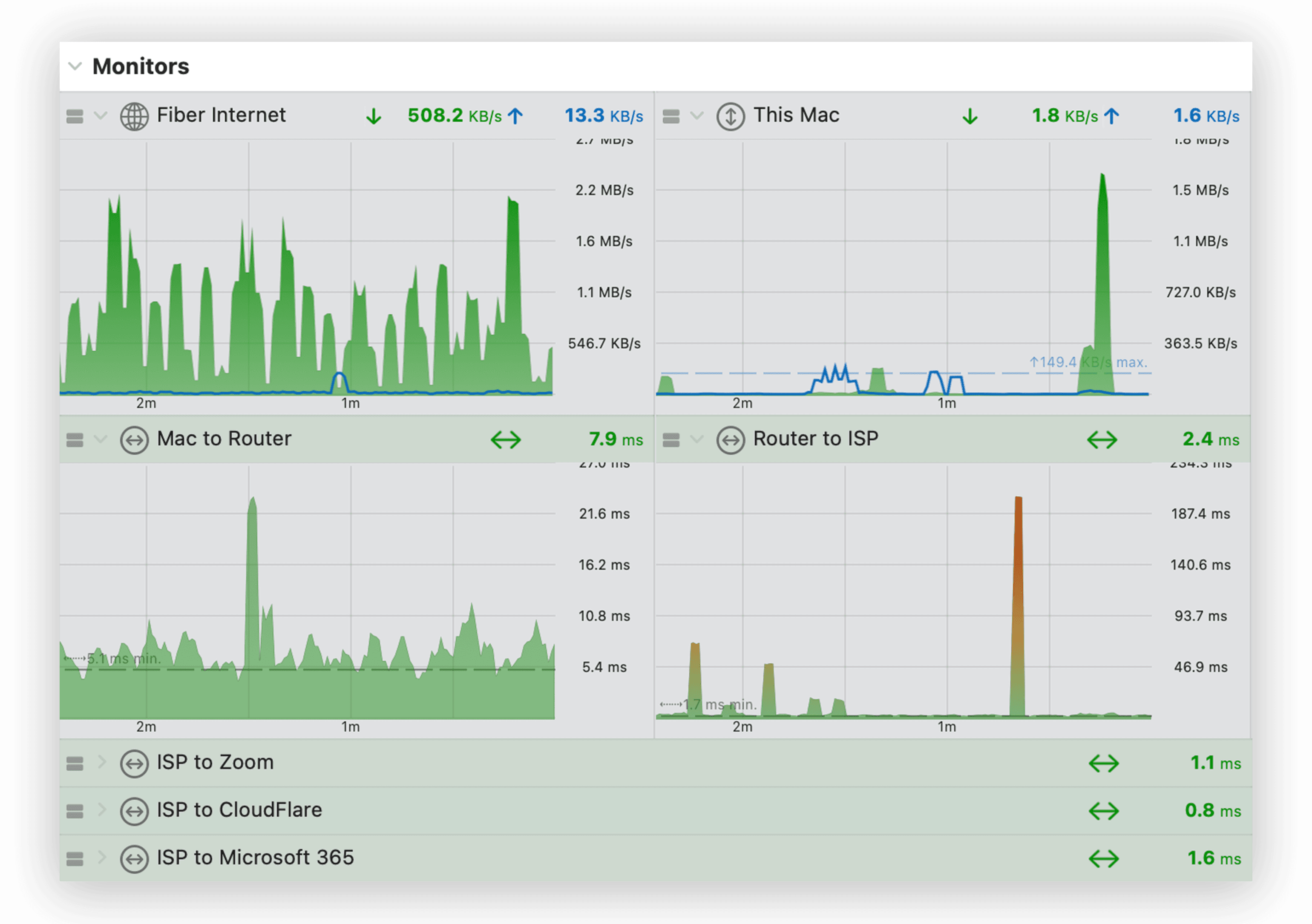
Task: Click This Mac green download arrow
Action: [970, 117]
